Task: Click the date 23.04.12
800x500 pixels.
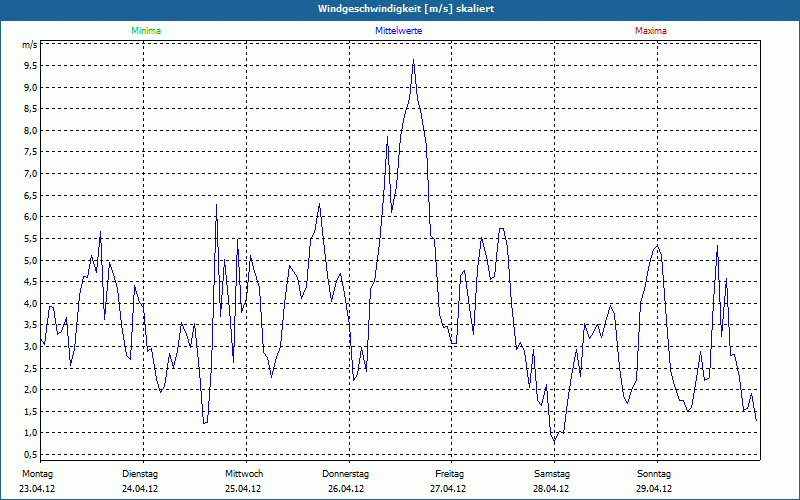Action: [37, 489]
